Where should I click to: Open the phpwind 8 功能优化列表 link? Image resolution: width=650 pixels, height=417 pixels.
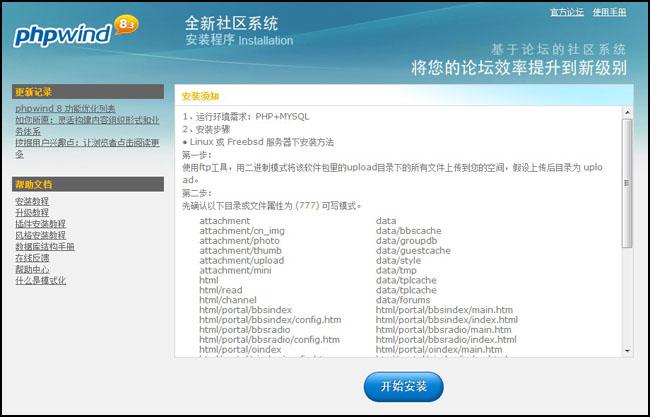65,109
